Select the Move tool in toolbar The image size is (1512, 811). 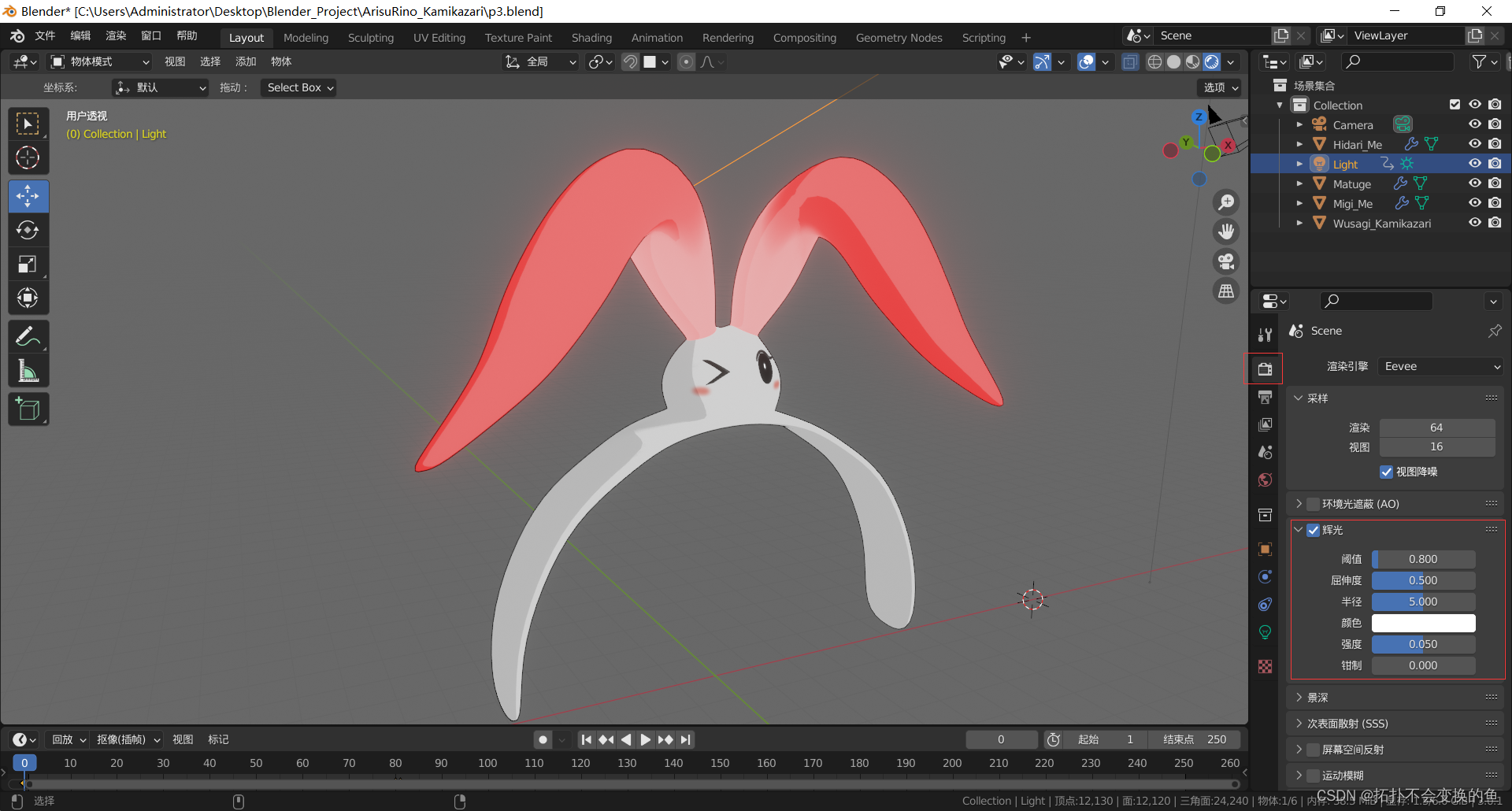[28, 196]
